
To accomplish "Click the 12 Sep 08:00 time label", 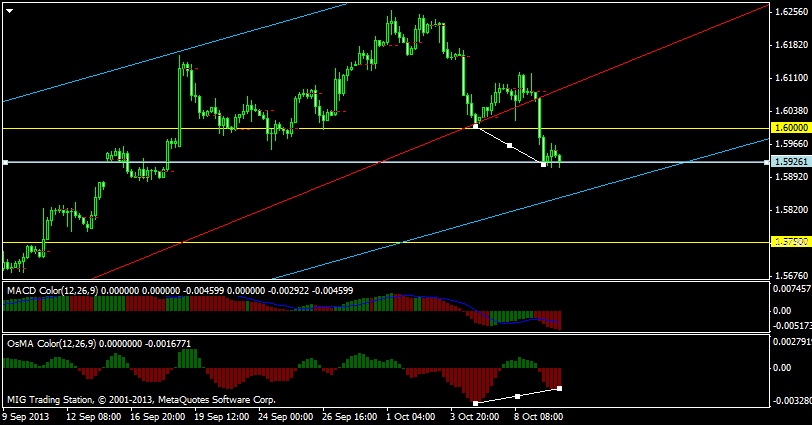I will pos(94,417).
